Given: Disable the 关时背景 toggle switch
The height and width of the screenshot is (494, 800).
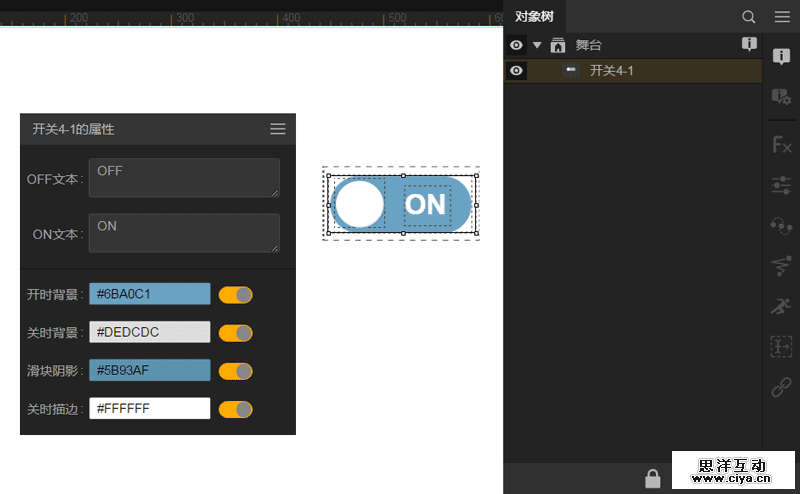Looking at the screenshot, I should click(x=236, y=333).
